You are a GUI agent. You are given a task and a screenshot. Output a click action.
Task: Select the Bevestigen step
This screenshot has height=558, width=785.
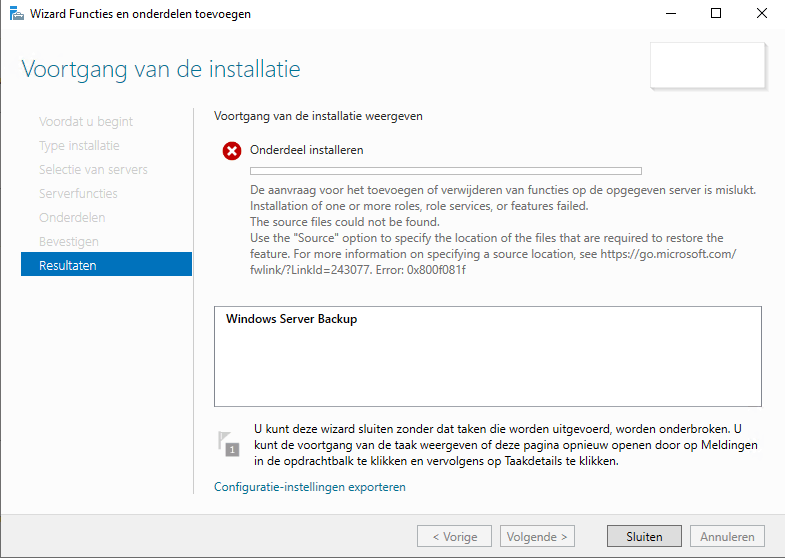pos(69,242)
